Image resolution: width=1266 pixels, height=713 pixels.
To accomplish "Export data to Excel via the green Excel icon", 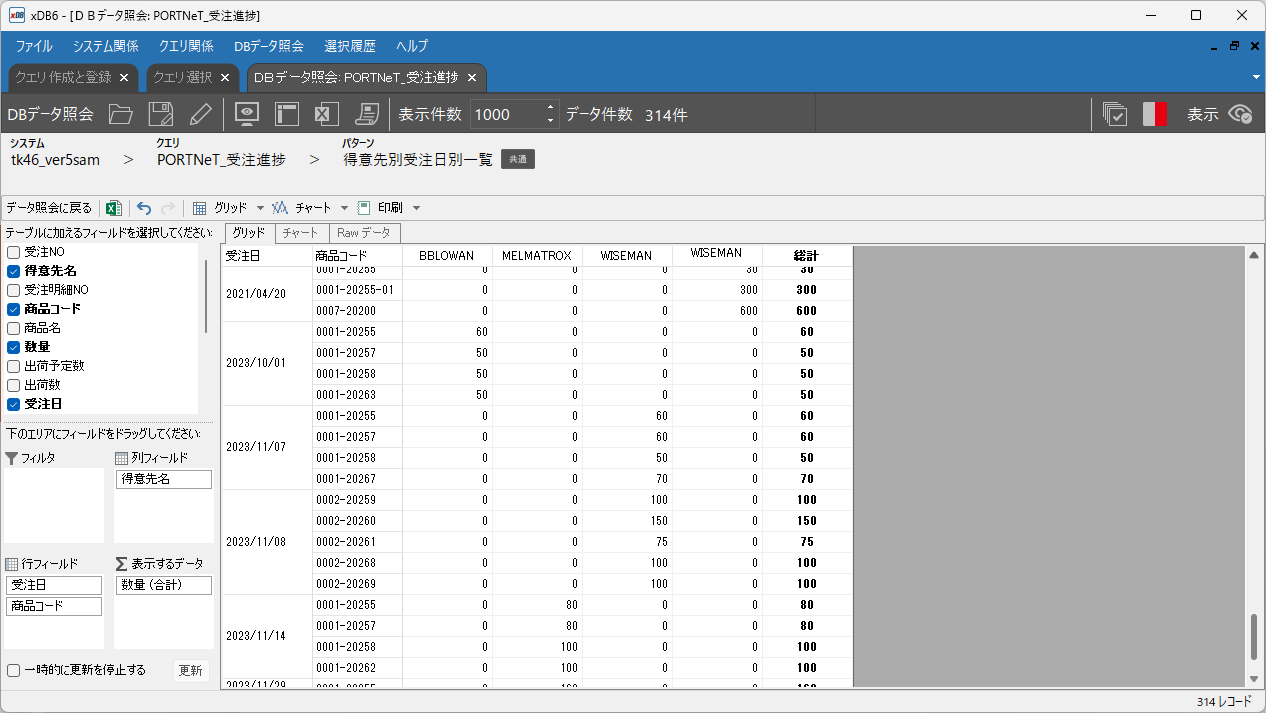I will tap(113, 207).
